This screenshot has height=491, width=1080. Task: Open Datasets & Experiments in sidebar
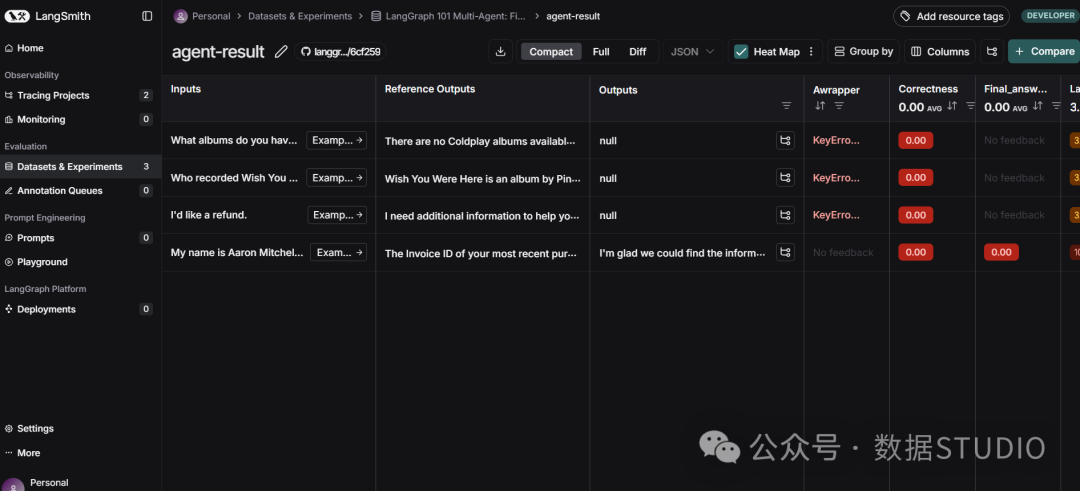click(81, 167)
